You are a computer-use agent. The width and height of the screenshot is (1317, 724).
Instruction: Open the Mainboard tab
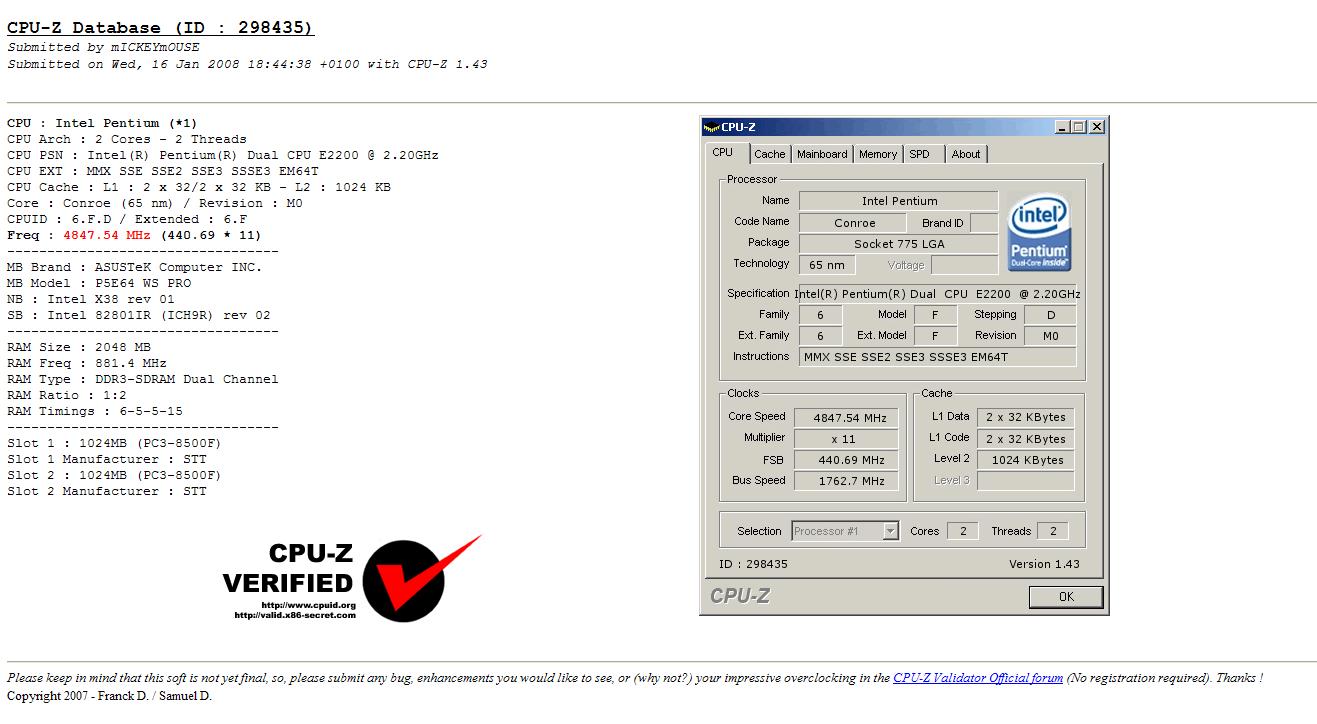pyautogui.click(x=822, y=154)
